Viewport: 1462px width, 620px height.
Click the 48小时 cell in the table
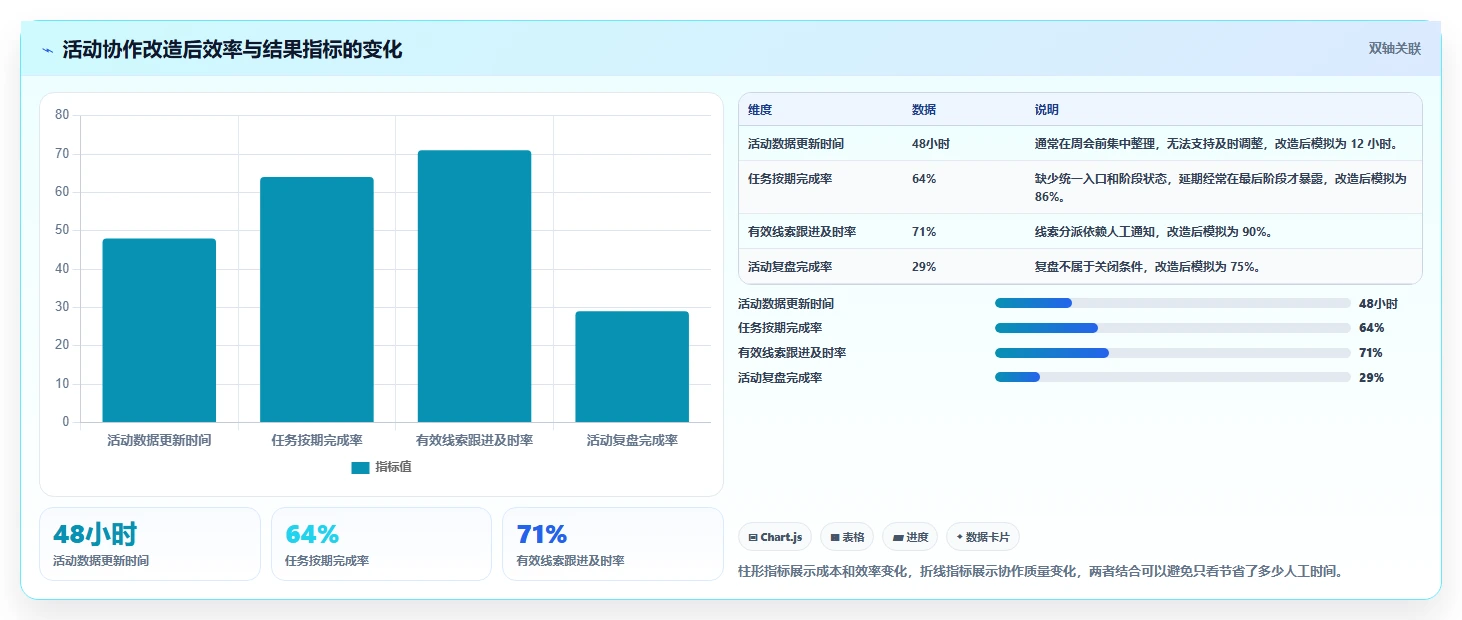[x=931, y=144]
